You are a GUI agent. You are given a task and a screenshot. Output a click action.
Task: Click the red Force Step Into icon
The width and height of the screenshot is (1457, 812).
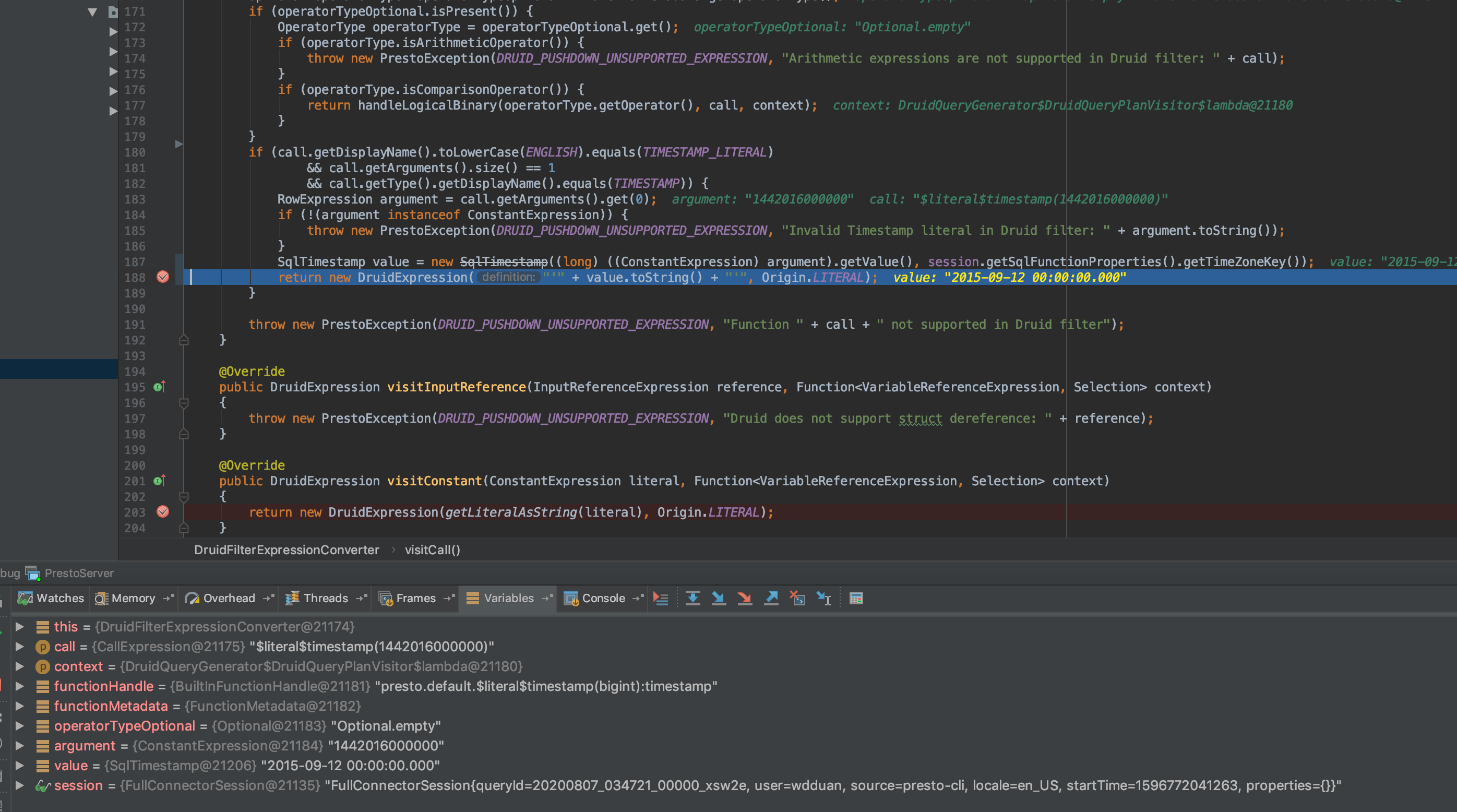tap(745, 598)
